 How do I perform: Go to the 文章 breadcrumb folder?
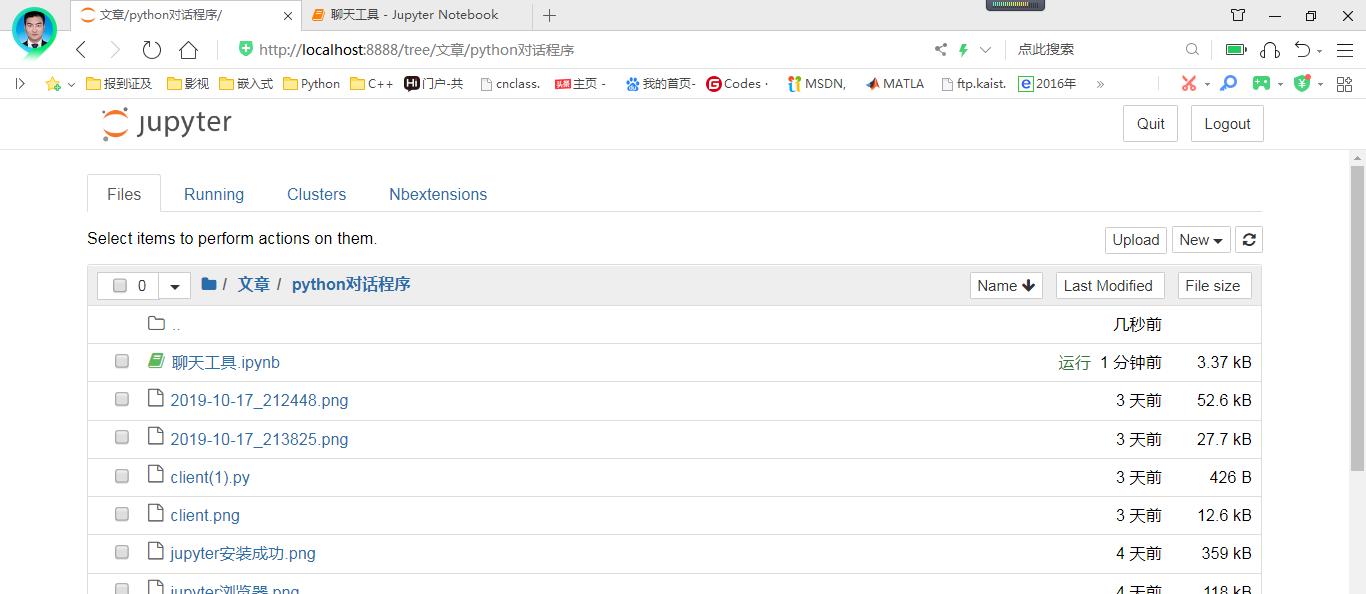[x=253, y=284]
